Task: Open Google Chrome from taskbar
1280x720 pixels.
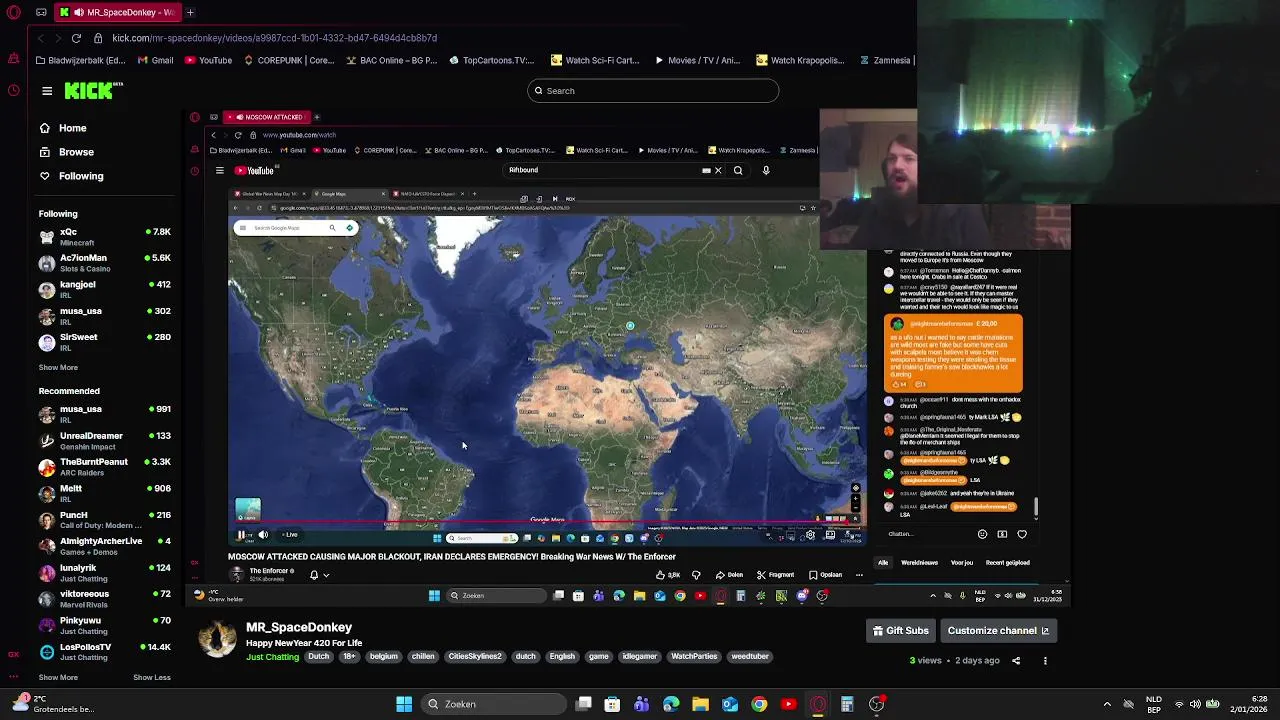Action: (x=759, y=704)
